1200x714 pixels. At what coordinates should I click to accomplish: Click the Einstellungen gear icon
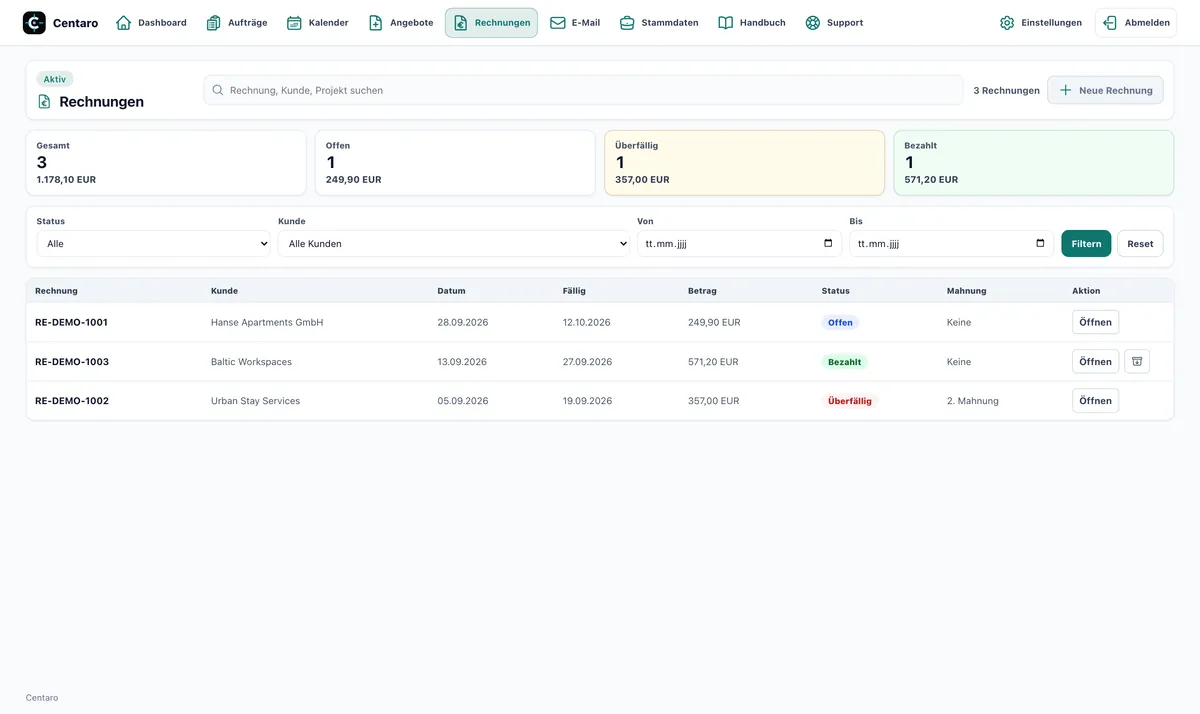click(x=1007, y=23)
